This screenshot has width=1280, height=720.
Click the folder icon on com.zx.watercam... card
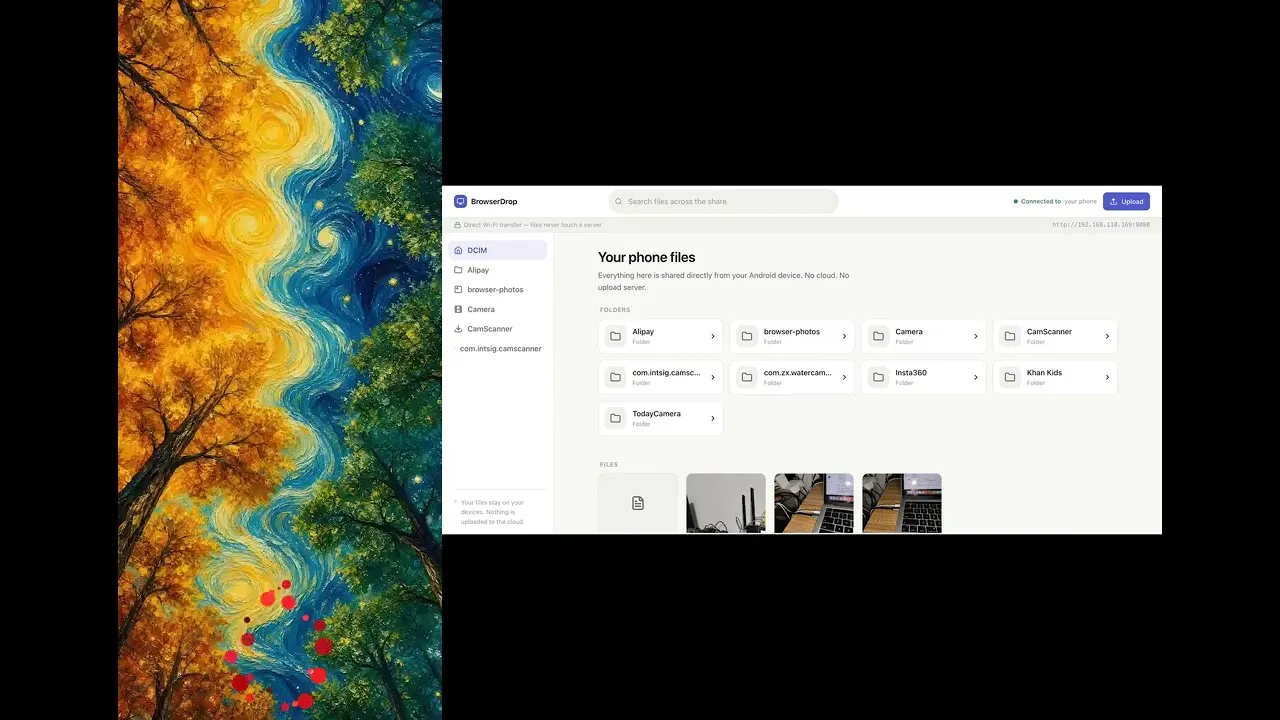click(x=747, y=377)
